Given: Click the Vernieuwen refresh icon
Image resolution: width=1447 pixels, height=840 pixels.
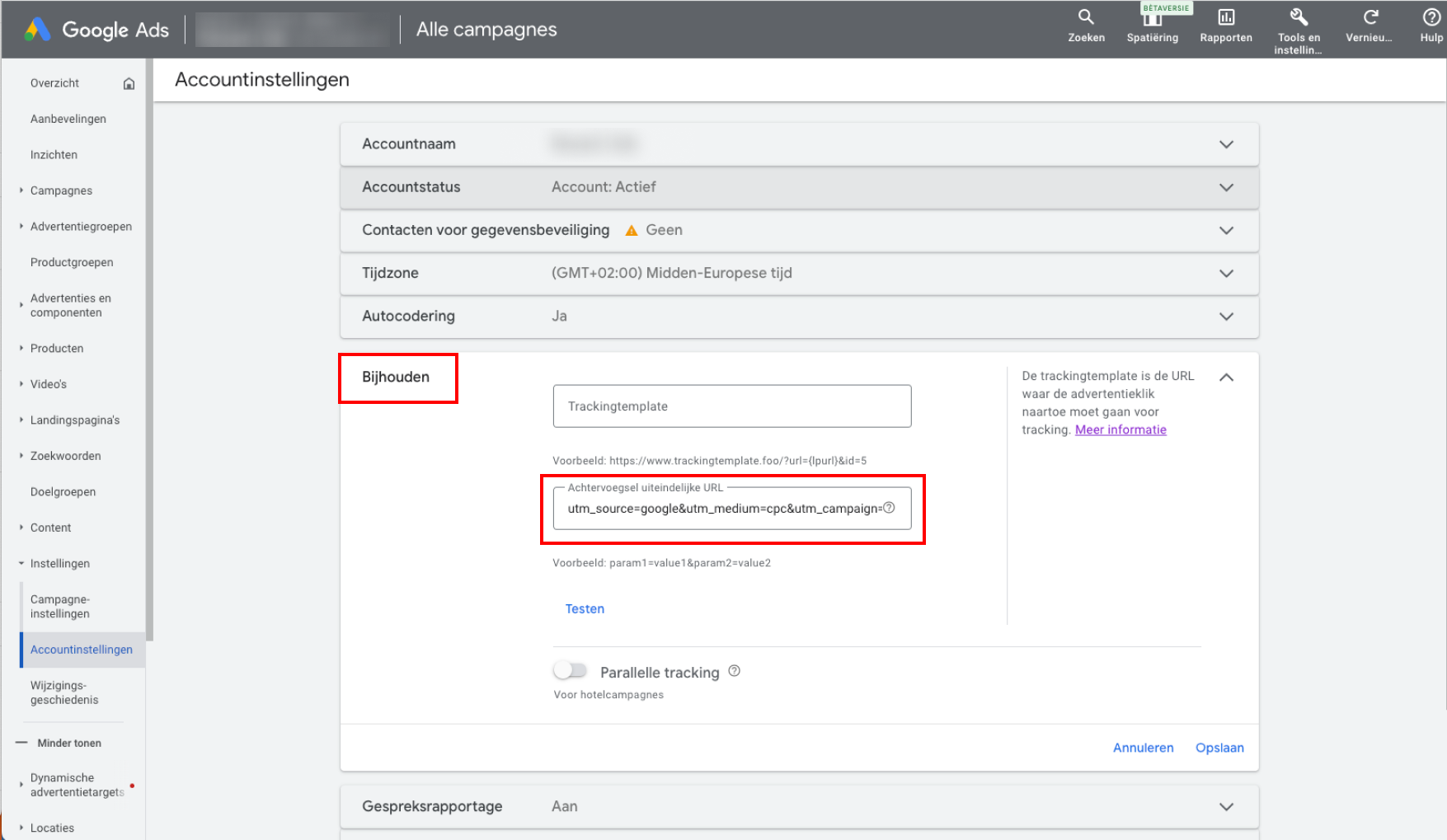Looking at the screenshot, I should pyautogui.click(x=1370, y=16).
